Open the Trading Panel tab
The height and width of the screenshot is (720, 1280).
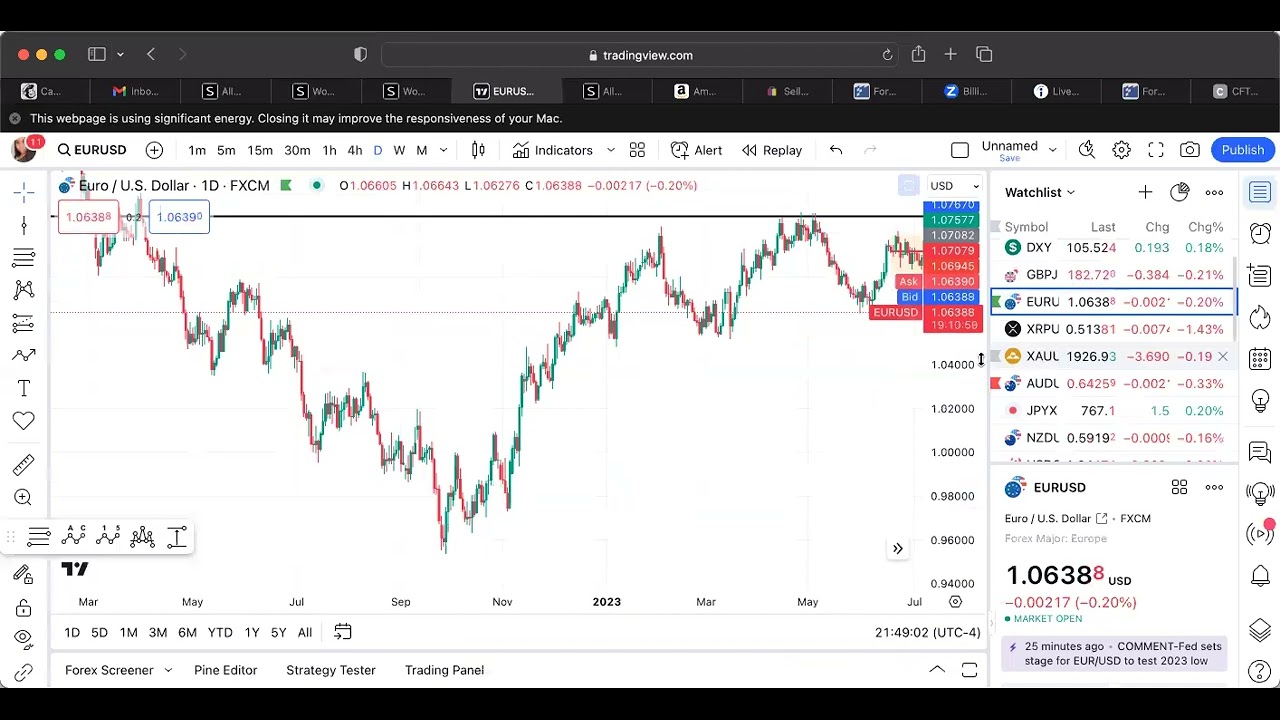(x=444, y=670)
